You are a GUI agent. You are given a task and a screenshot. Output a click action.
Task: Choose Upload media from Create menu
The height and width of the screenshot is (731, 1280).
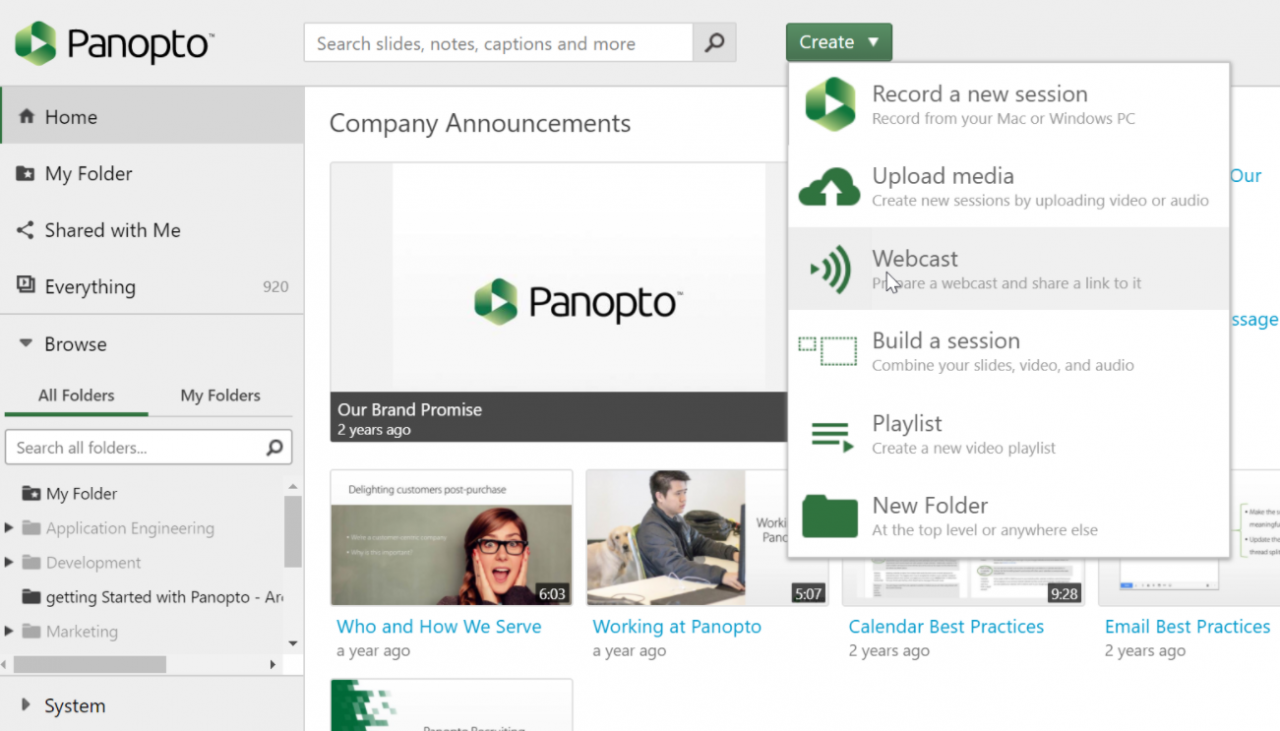point(1008,186)
